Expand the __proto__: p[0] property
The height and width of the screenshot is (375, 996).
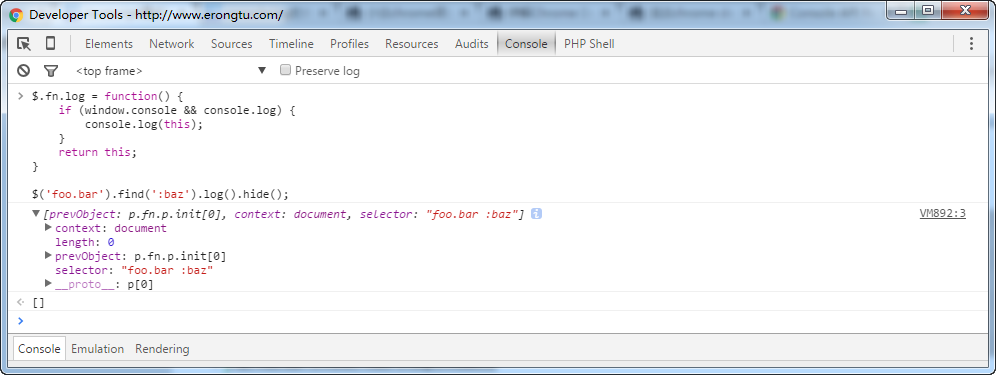coord(48,283)
